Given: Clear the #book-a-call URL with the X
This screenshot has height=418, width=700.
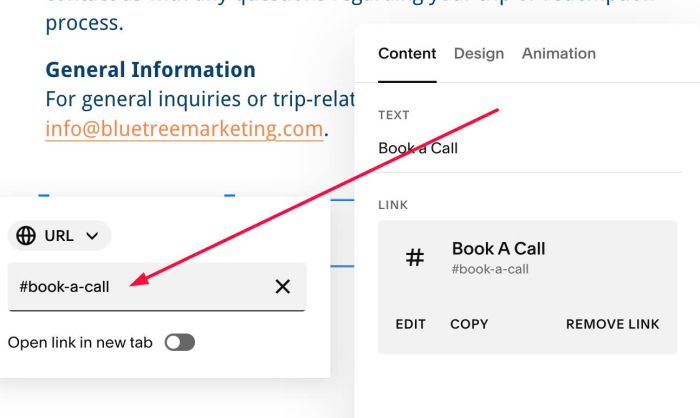Looking at the screenshot, I should pos(283,286).
